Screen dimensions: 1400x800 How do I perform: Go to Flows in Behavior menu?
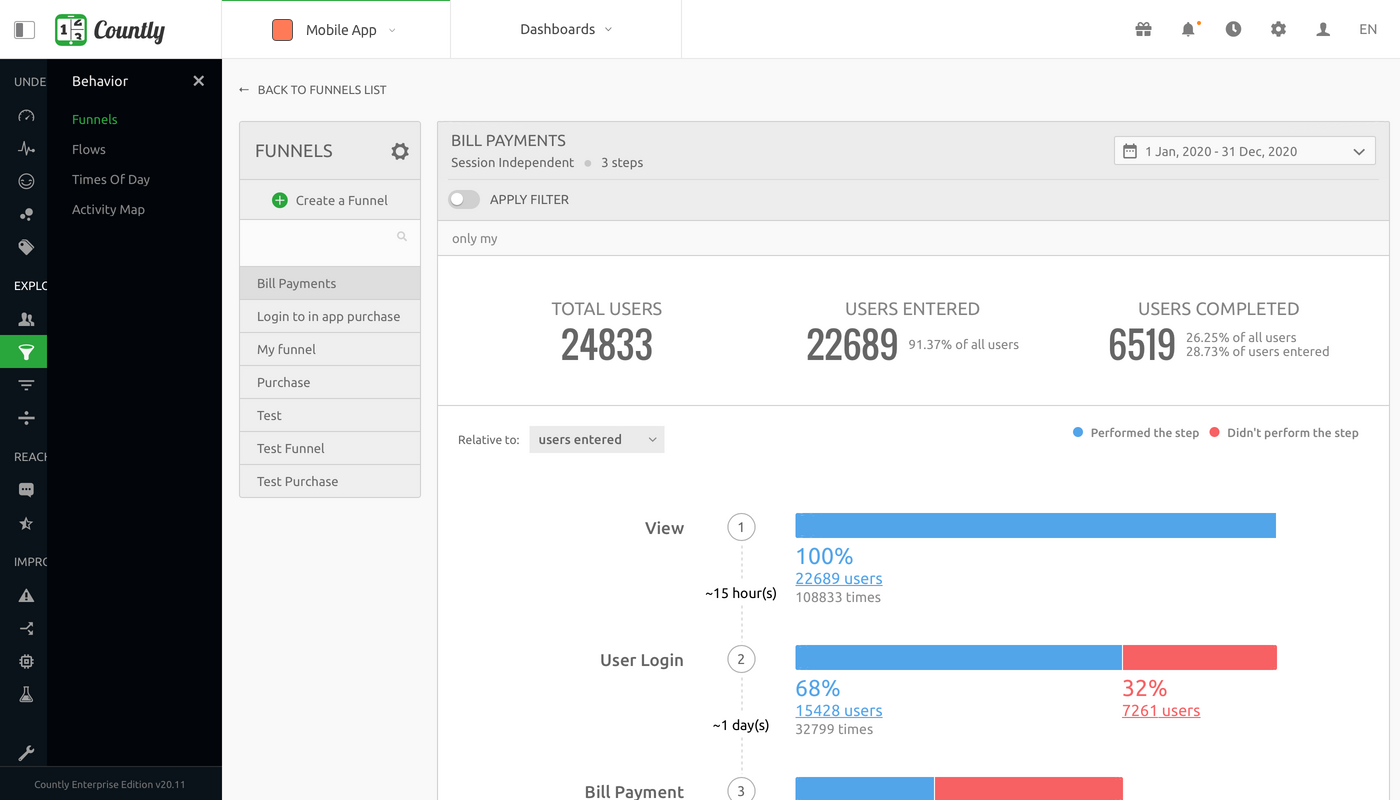89,149
